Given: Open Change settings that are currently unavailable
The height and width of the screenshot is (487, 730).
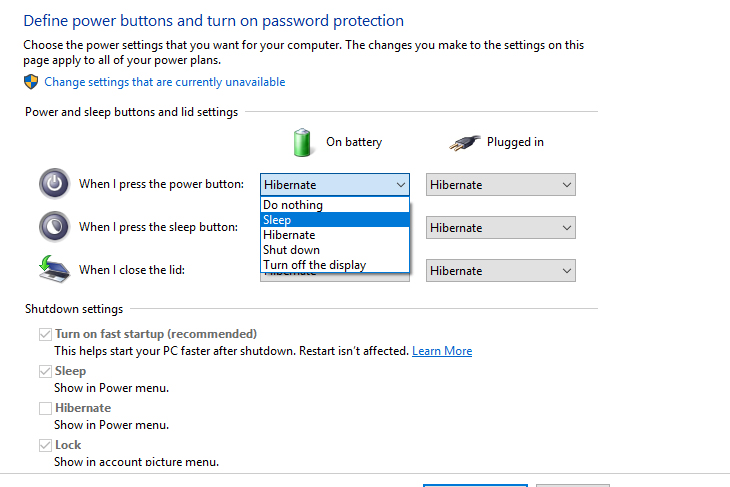Looking at the screenshot, I should [x=164, y=82].
